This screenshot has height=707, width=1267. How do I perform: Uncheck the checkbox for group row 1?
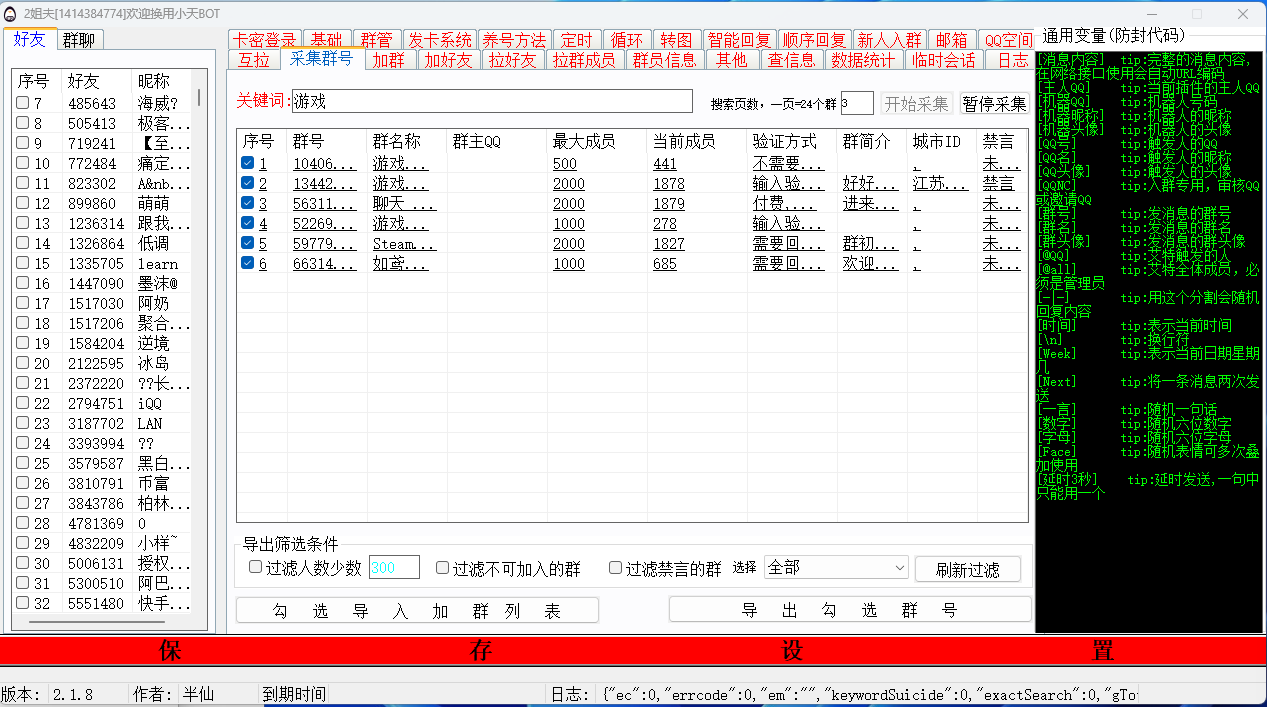247,164
